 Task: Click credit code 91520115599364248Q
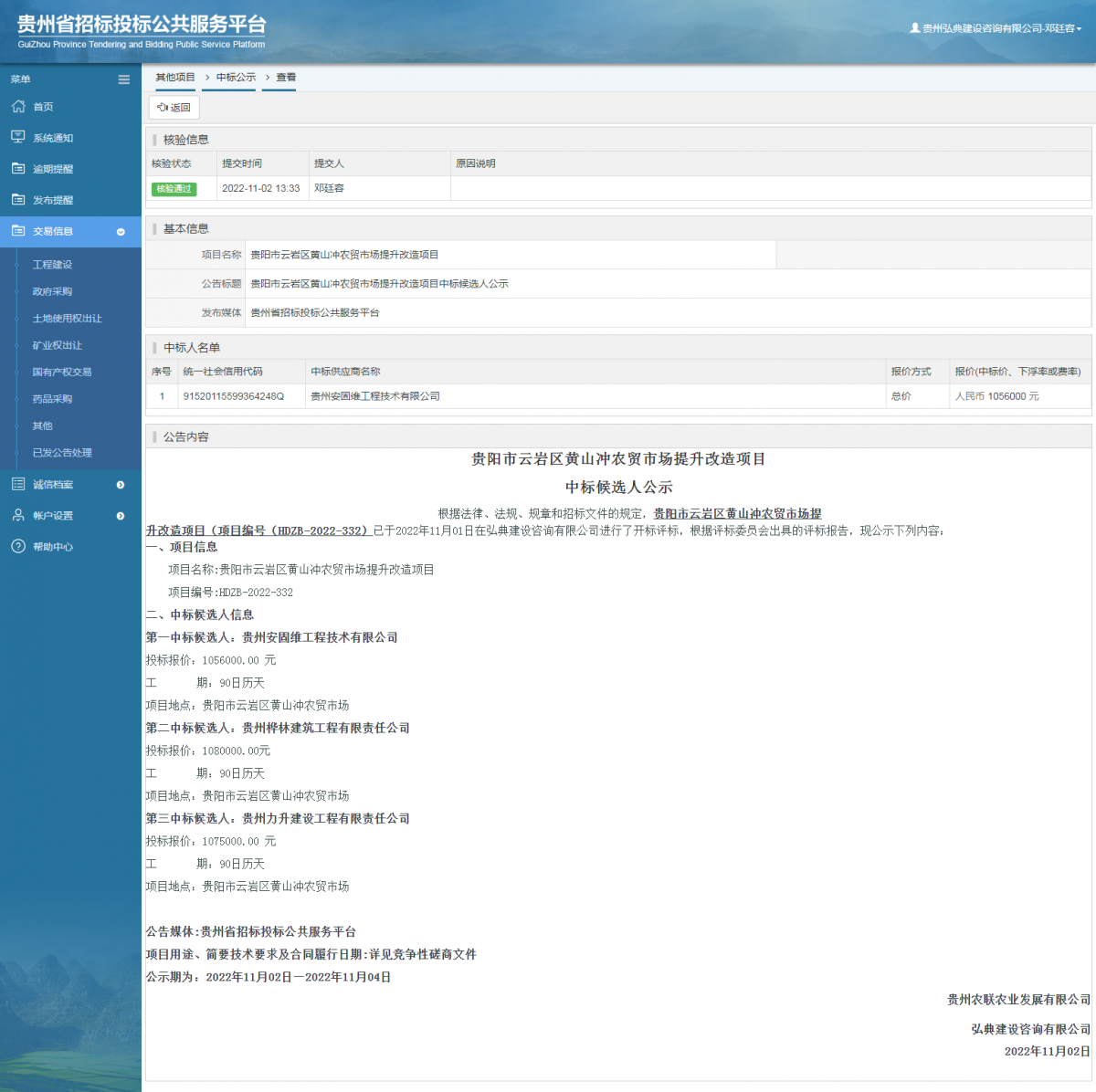(234, 396)
